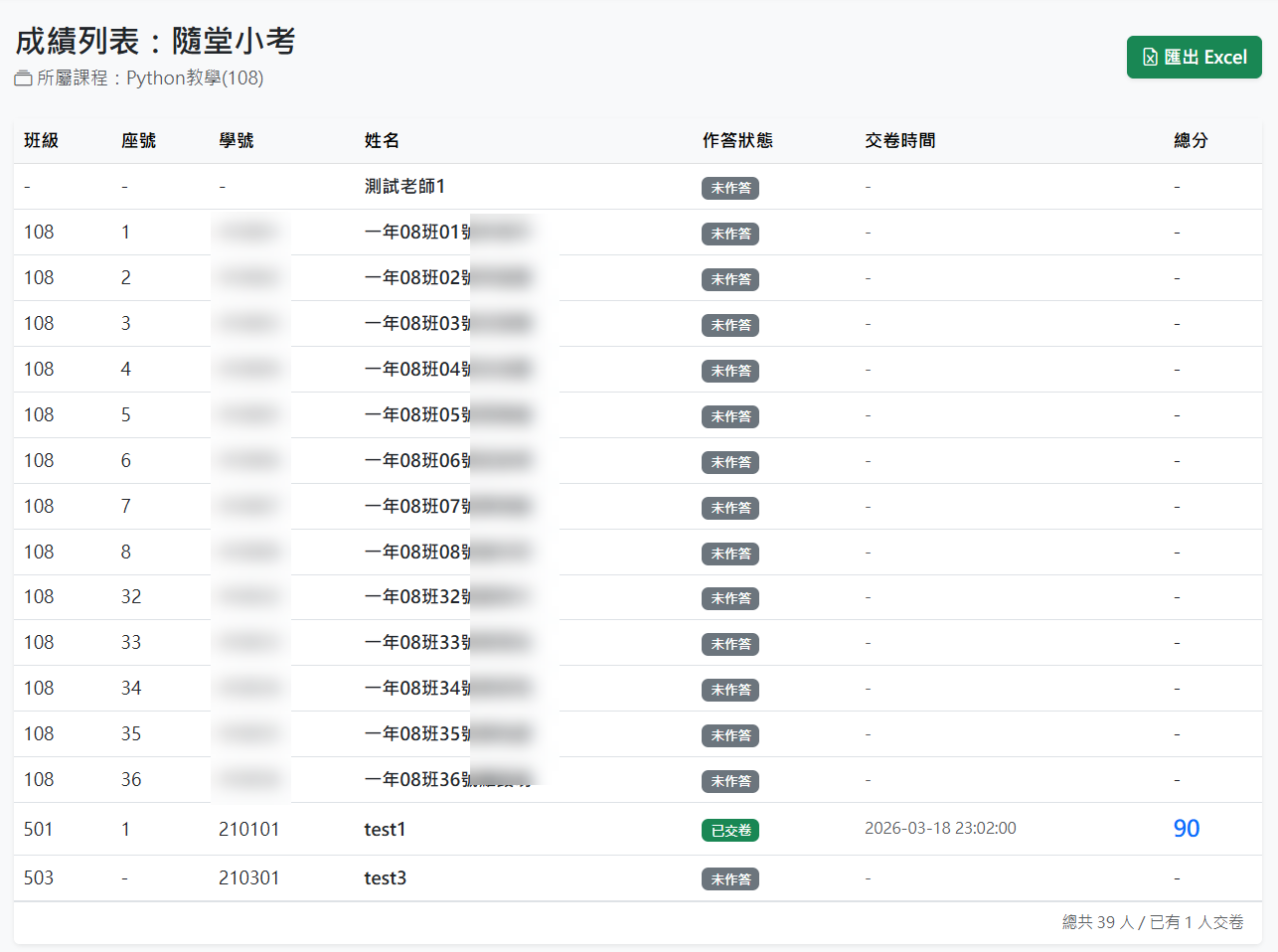Click the 未作答 badge in test3's row

pos(729,879)
